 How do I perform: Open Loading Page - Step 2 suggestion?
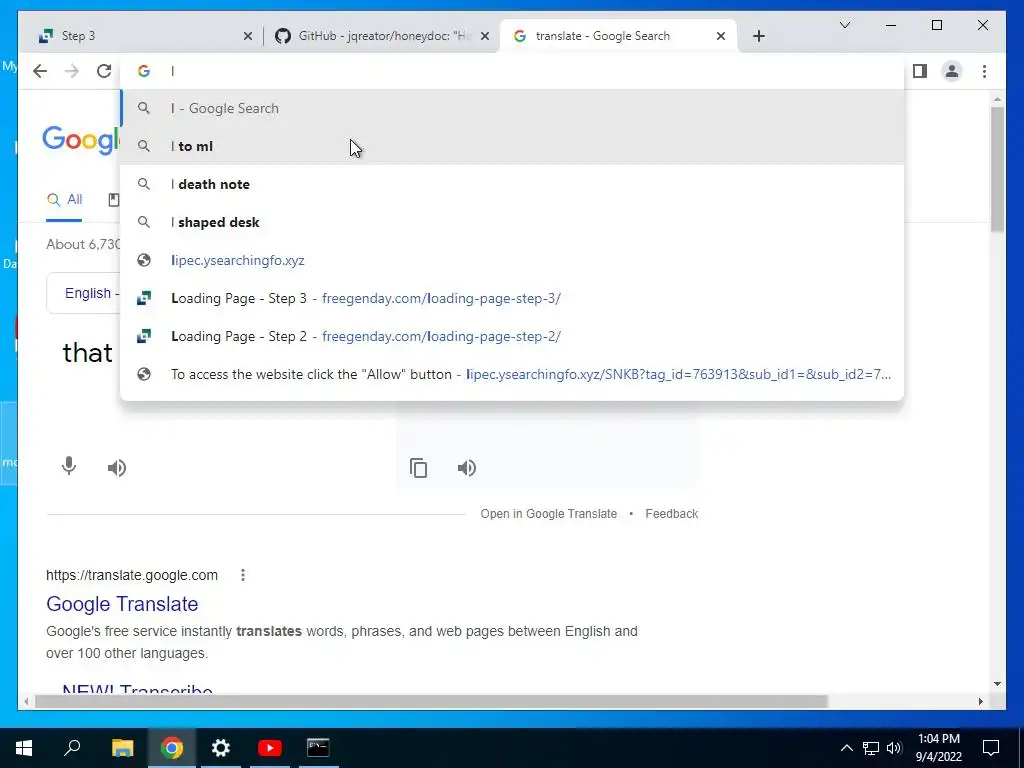513,336
